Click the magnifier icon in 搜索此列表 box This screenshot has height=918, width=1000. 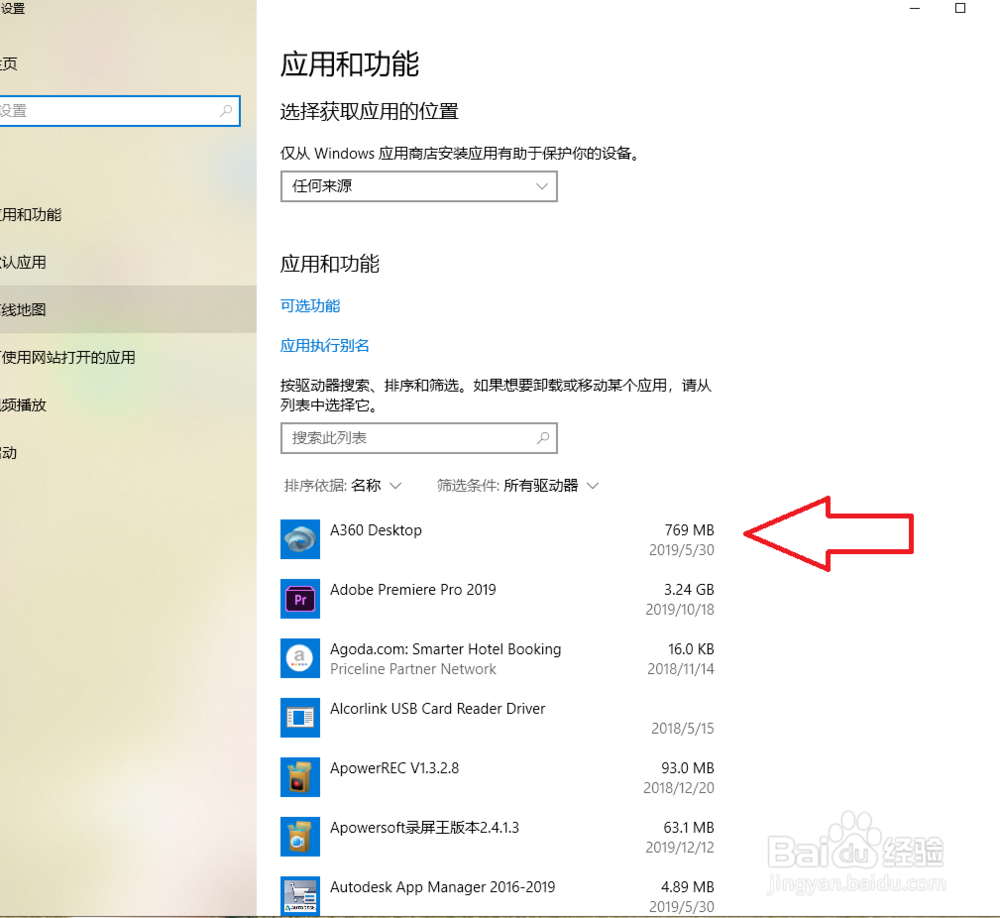pos(543,438)
